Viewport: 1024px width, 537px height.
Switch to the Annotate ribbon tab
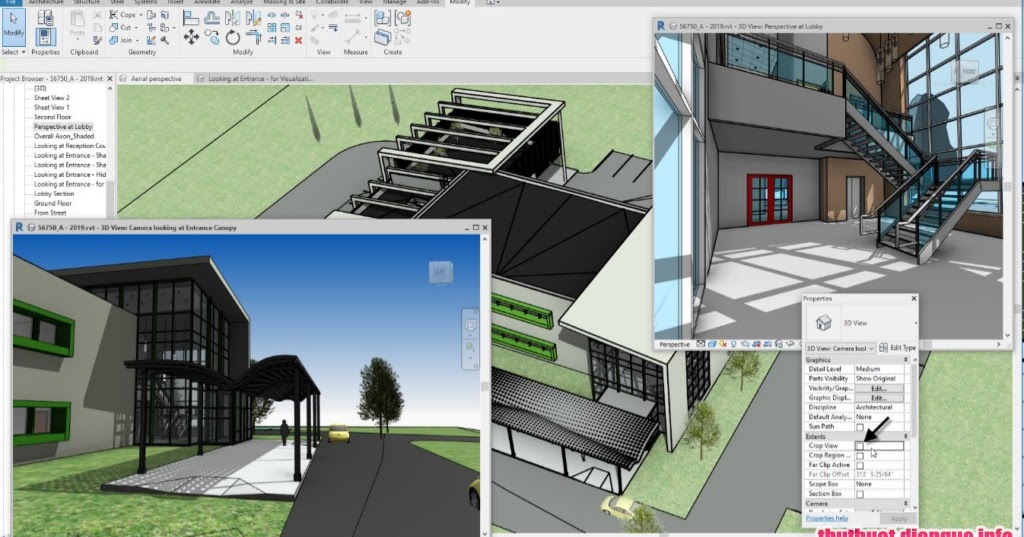(207, 3)
